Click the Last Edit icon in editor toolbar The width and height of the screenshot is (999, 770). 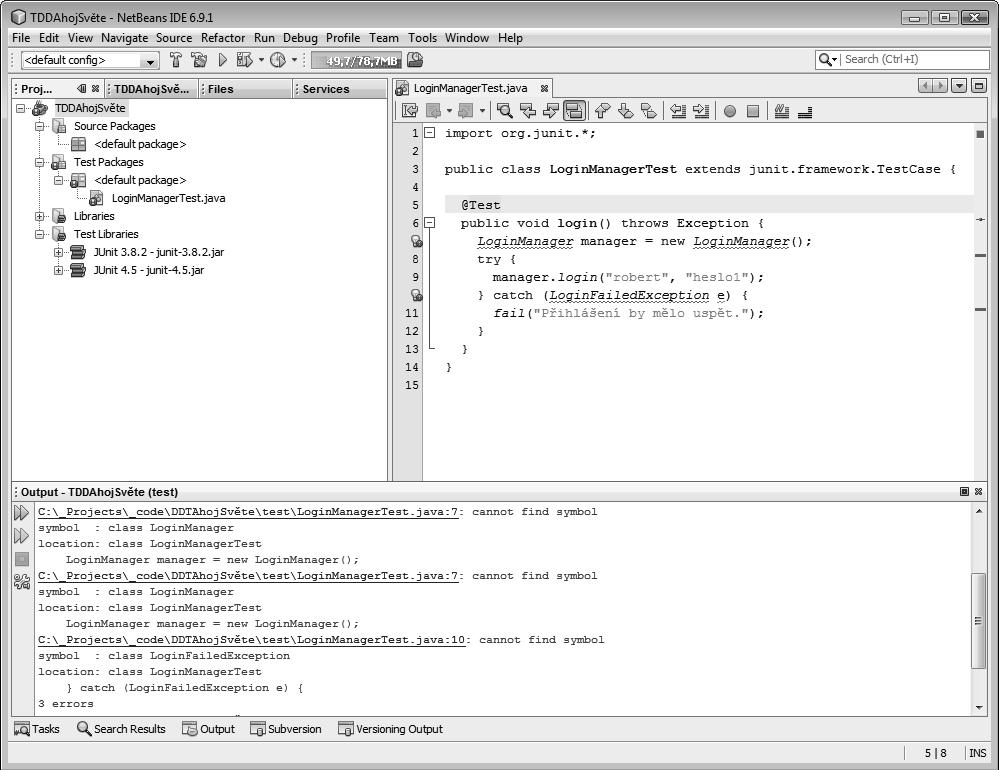coord(410,111)
